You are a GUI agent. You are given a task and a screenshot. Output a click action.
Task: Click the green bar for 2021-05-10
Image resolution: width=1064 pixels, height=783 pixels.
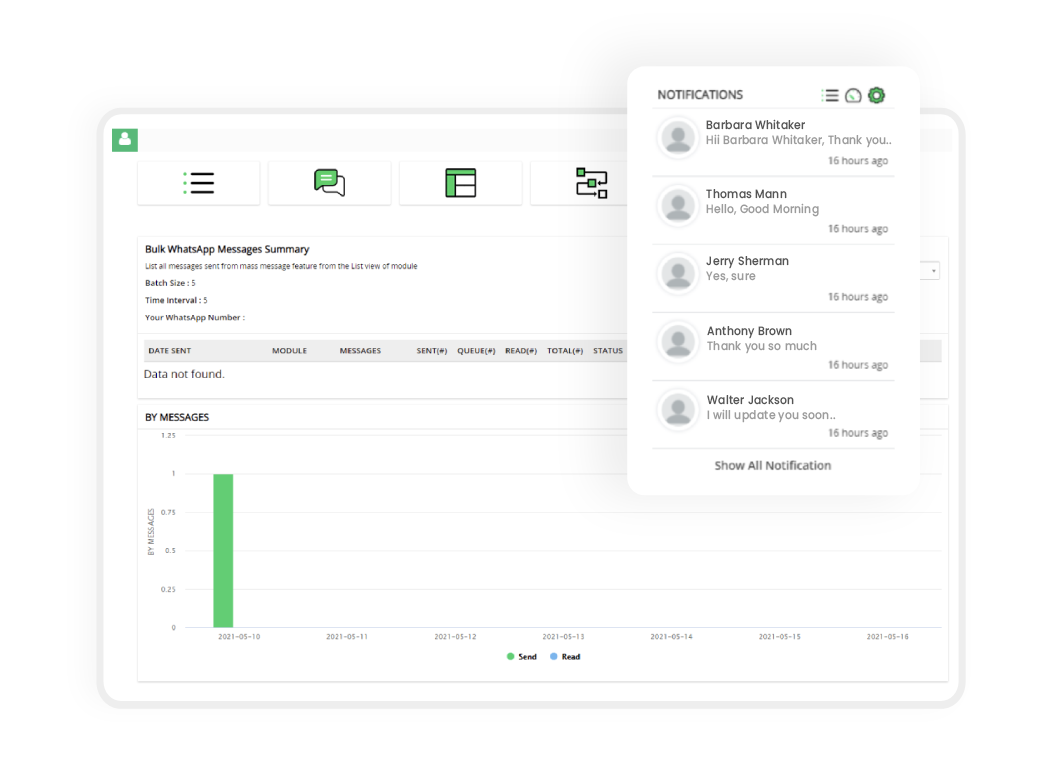(x=223, y=550)
